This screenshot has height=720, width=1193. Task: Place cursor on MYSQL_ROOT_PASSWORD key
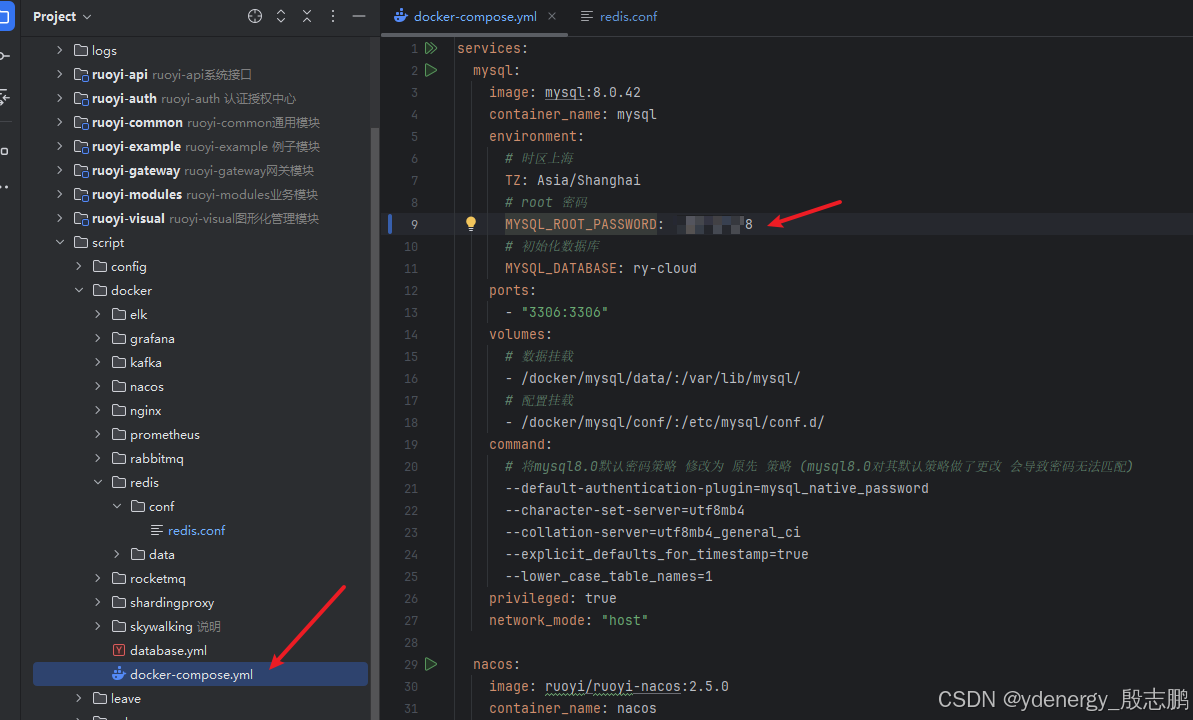[x=581, y=224]
